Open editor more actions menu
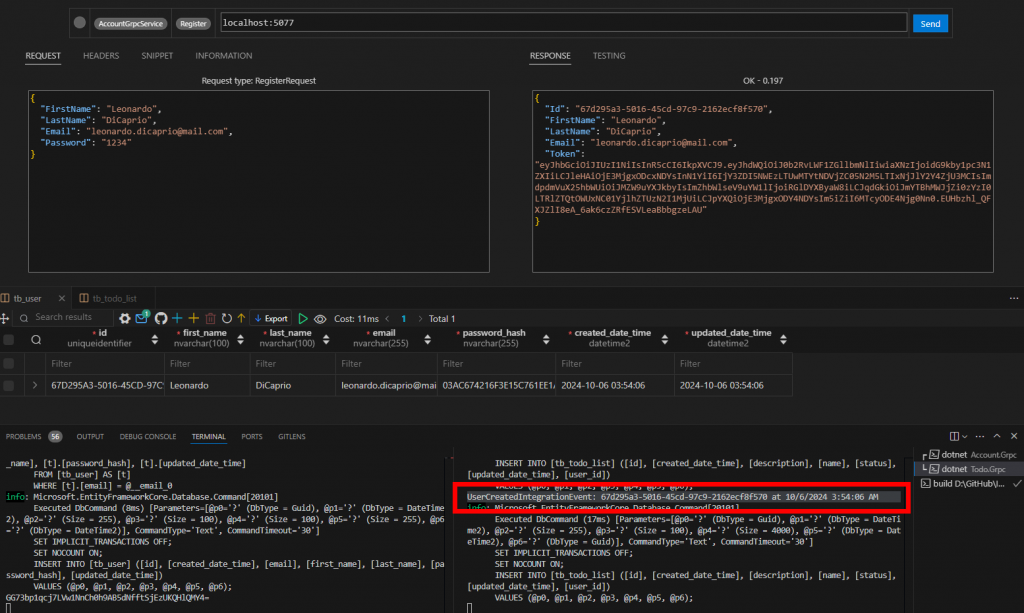This screenshot has width=1024, height=613. (x=1014, y=298)
